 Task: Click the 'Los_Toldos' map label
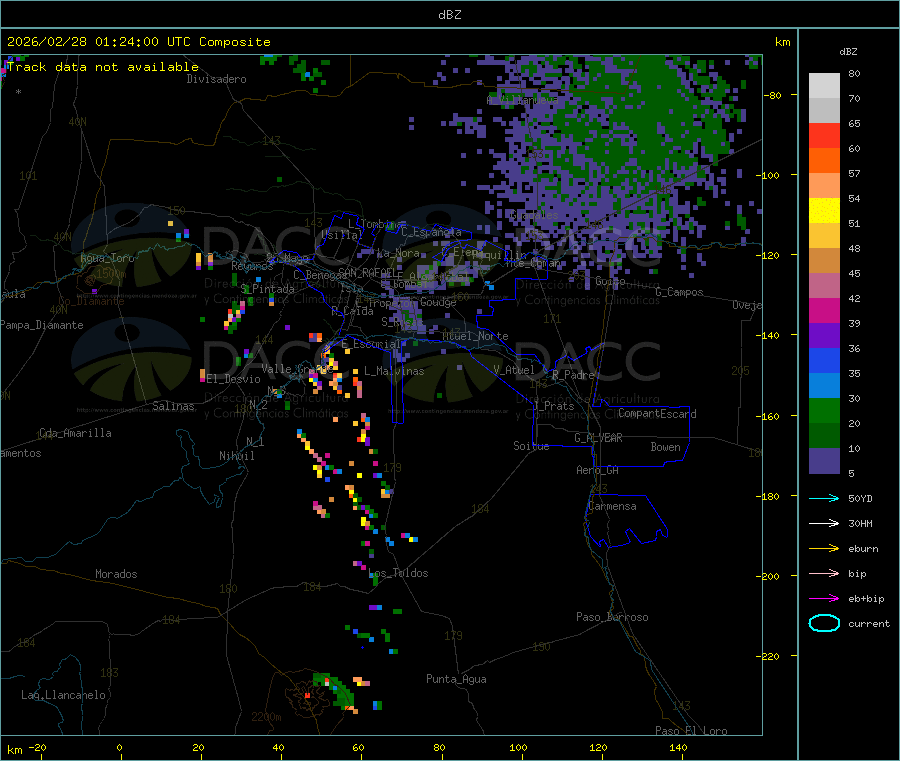pos(398,573)
